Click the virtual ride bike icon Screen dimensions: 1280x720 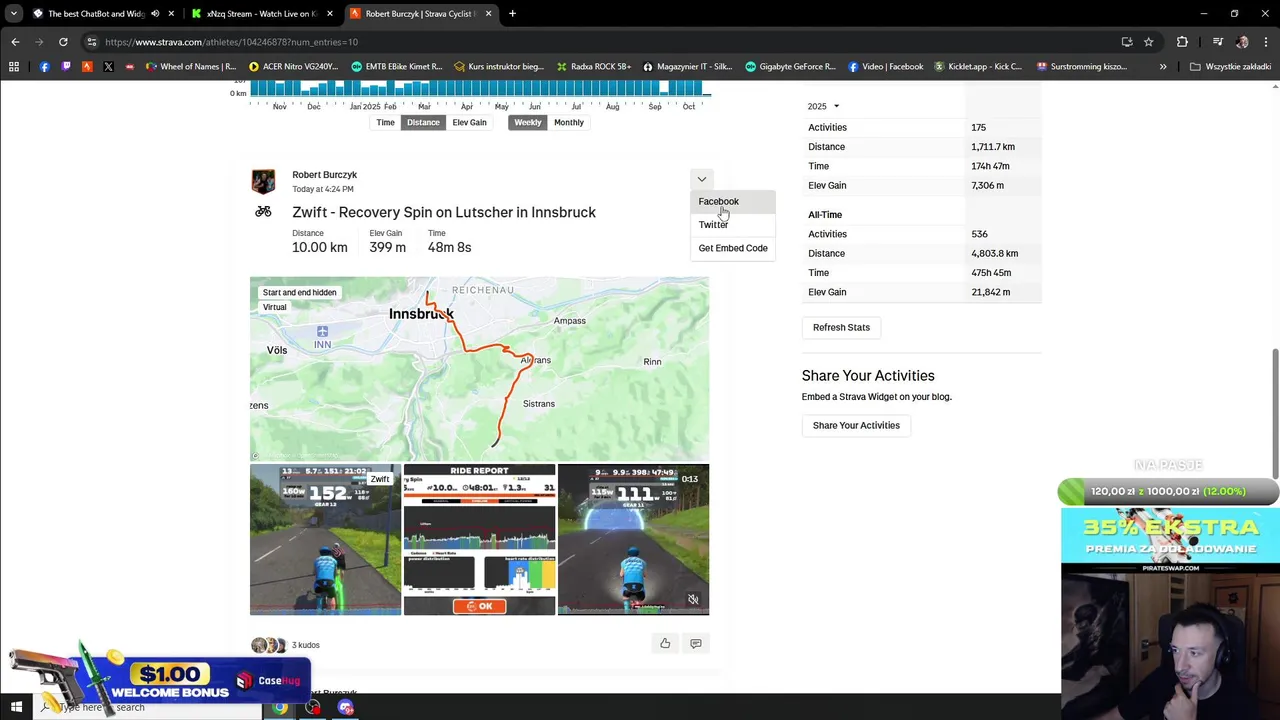coord(263,212)
